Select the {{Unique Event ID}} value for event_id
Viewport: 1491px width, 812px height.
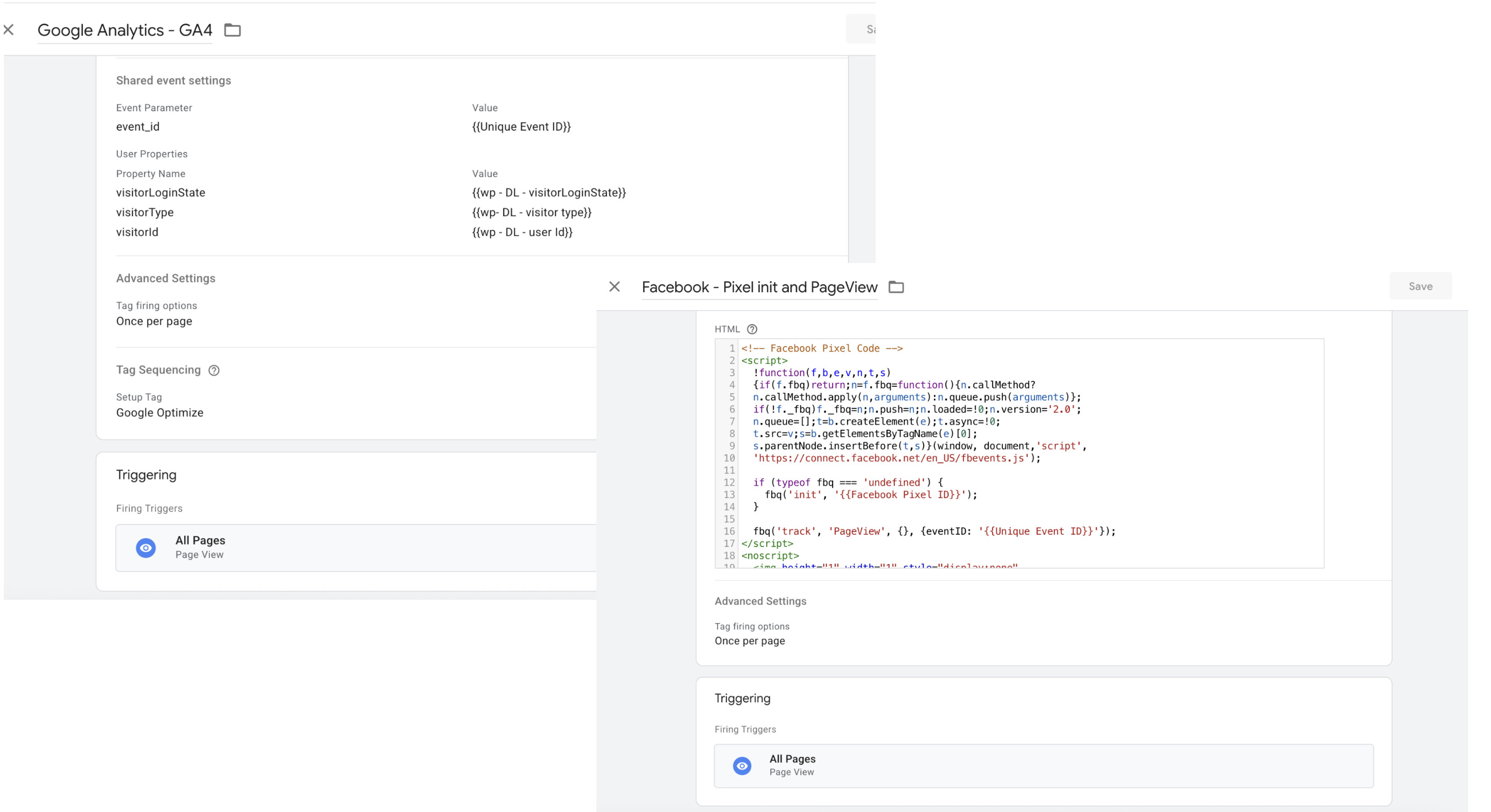[x=521, y=127]
